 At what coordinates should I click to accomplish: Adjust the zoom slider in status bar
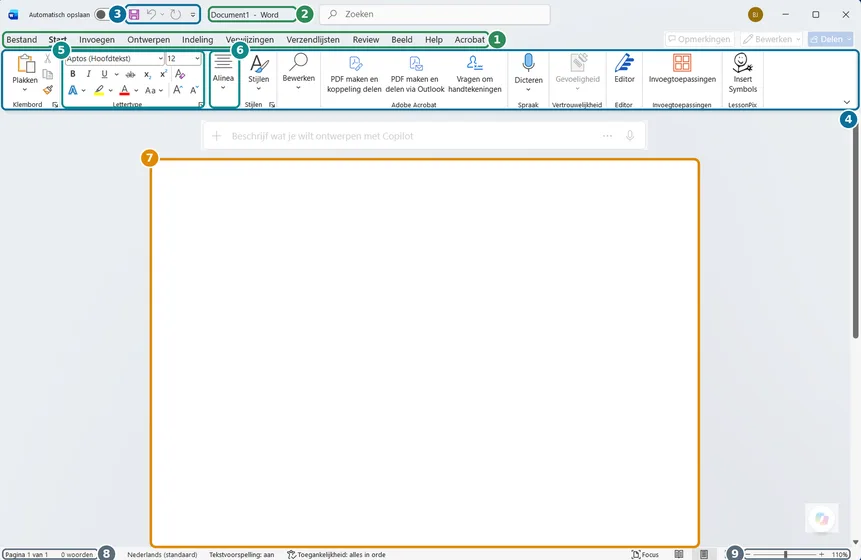click(x=785, y=555)
